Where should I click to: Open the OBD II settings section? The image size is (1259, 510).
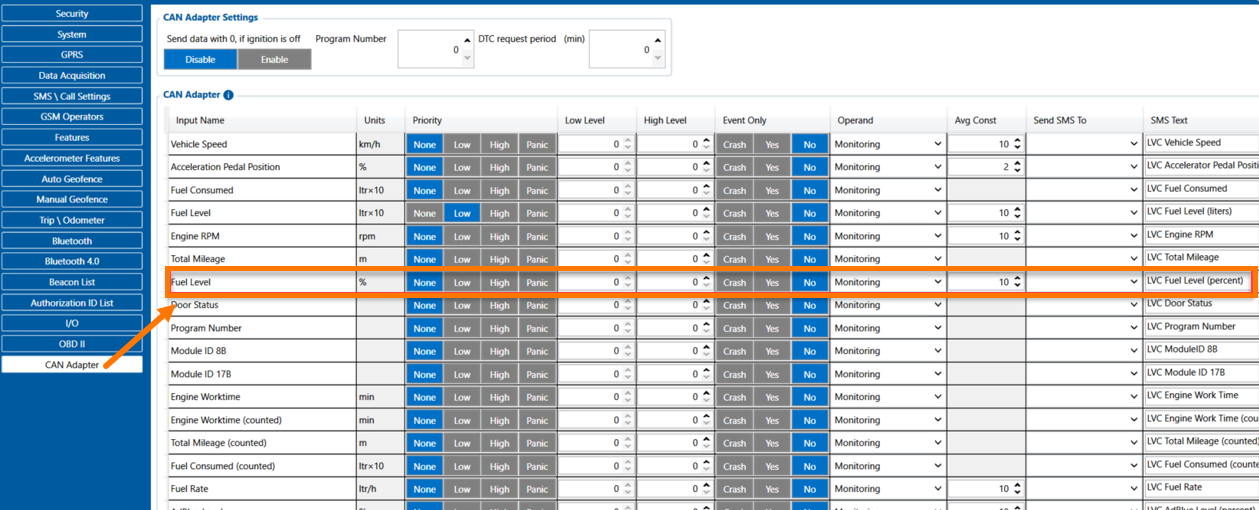pos(72,344)
